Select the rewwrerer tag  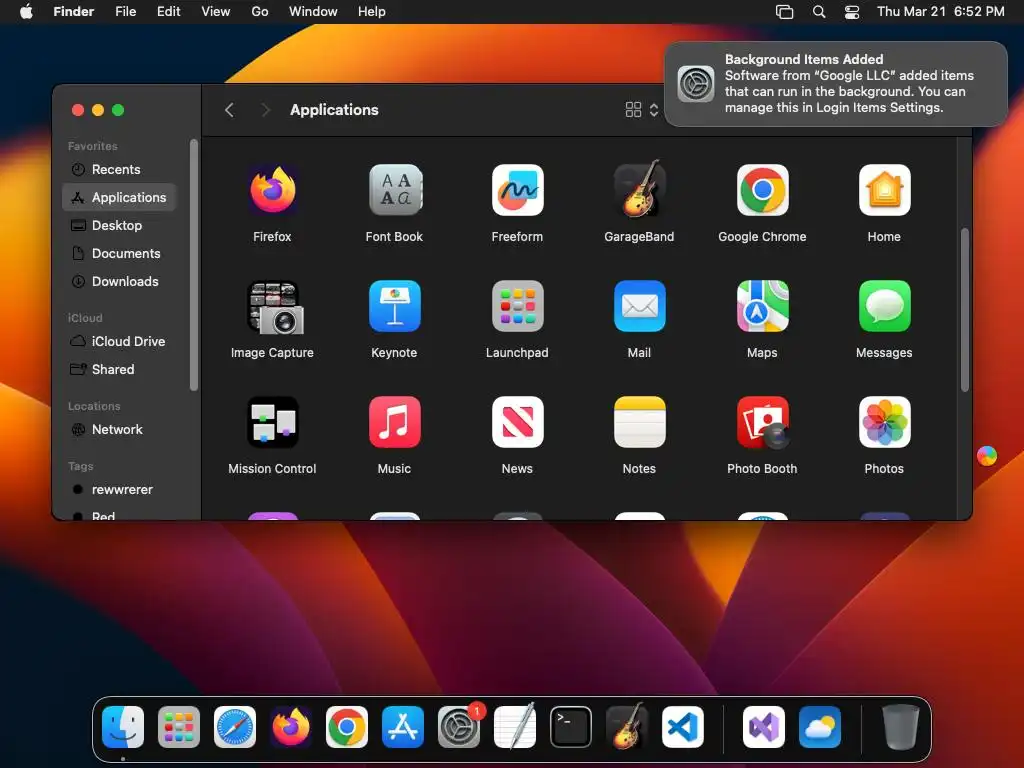coord(119,490)
